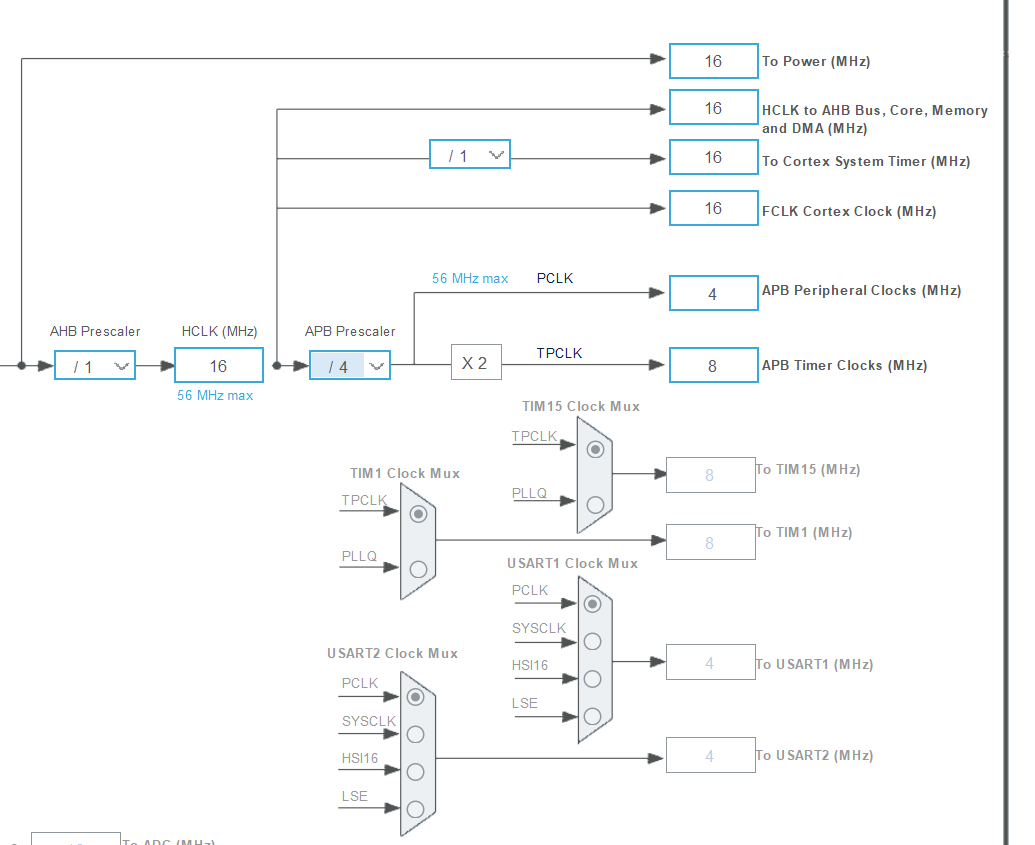This screenshot has height=845, width=1035.
Task: Click the HCLK to AHB Bus frequency box
Action: 713,107
